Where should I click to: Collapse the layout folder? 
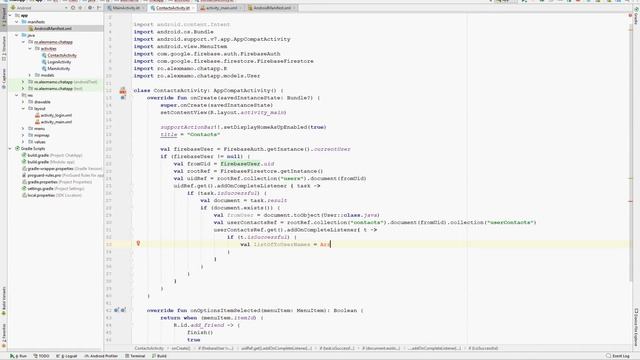[x=23, y=109]
